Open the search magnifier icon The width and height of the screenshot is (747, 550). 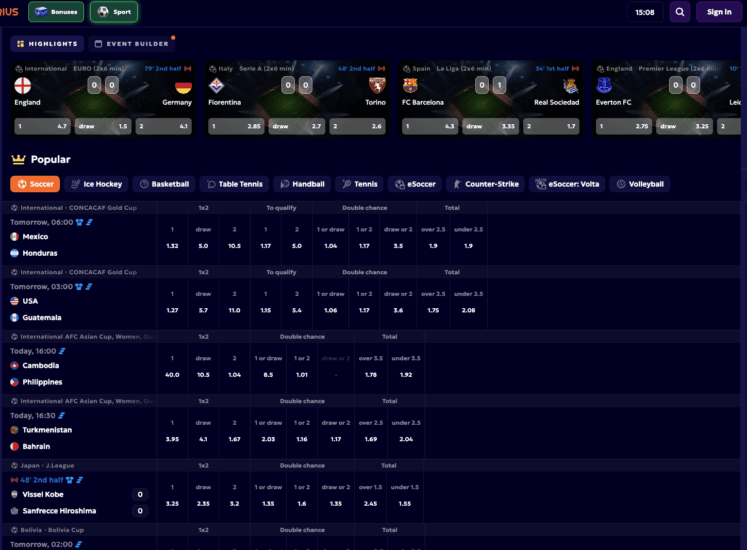pyautogui.click(x=680, y=12)
